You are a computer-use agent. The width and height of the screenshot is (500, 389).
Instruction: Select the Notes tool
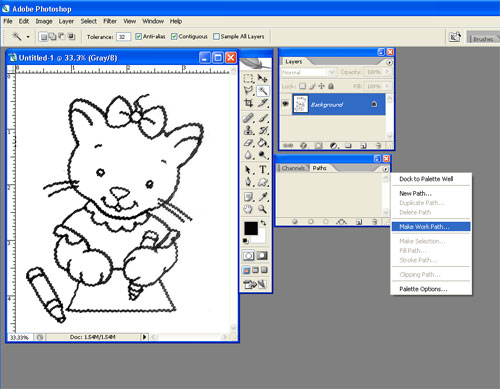(x=248, y=197)
